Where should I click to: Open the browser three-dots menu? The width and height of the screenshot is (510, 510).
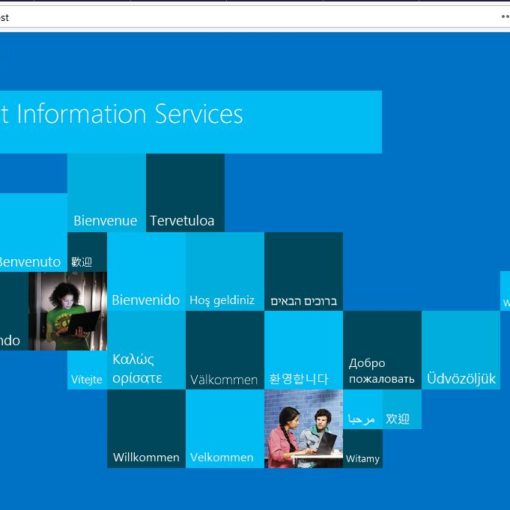pos(505,17)
